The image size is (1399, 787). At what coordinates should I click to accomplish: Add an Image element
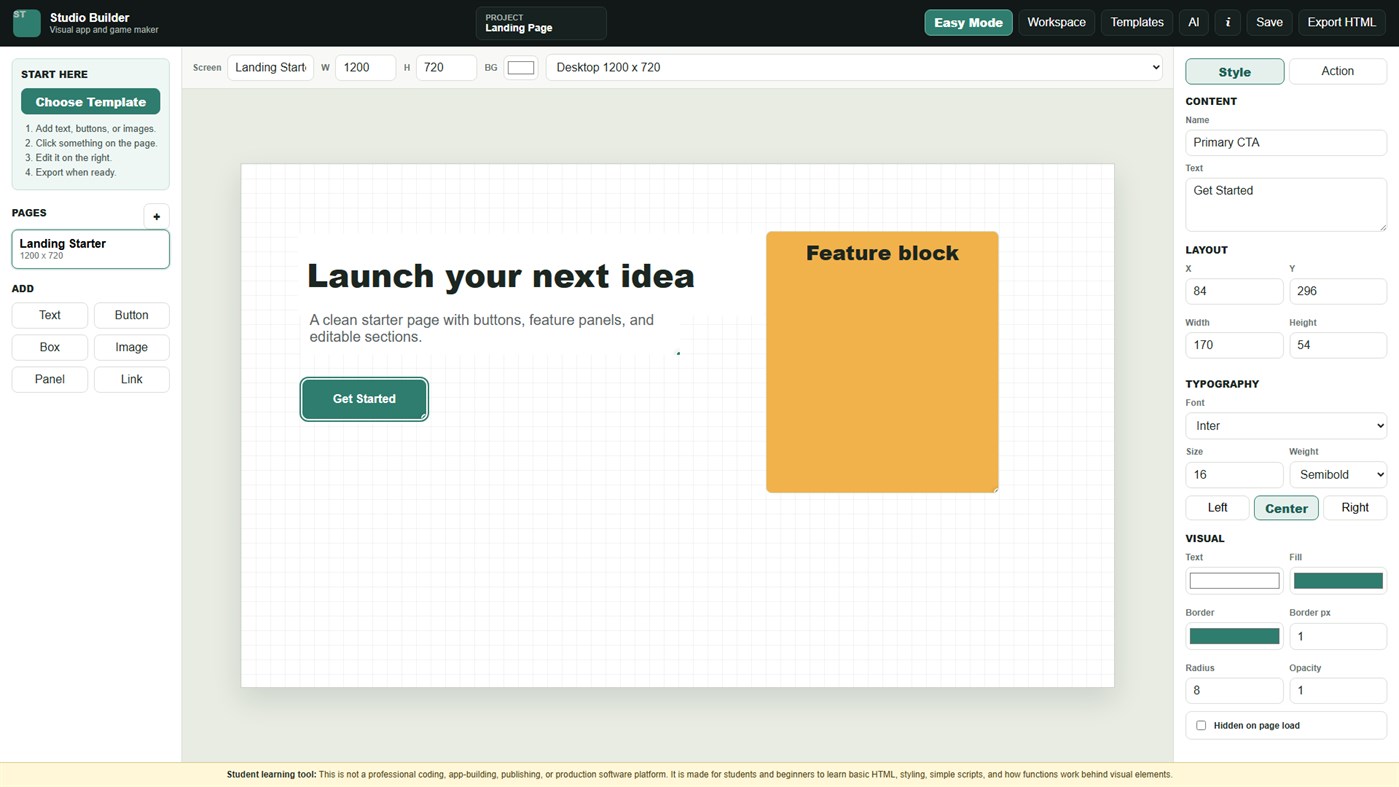[x=131, y=347]
